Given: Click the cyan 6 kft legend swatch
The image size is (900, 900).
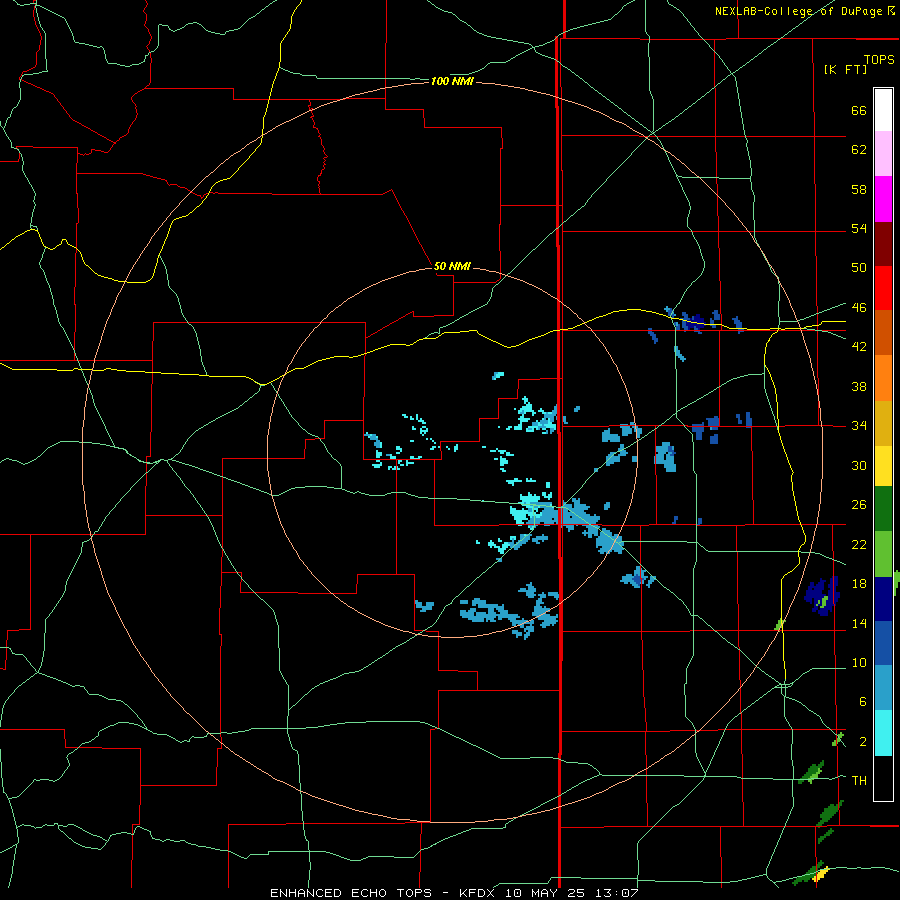Looking at the screenshot, I should point(883,732).
